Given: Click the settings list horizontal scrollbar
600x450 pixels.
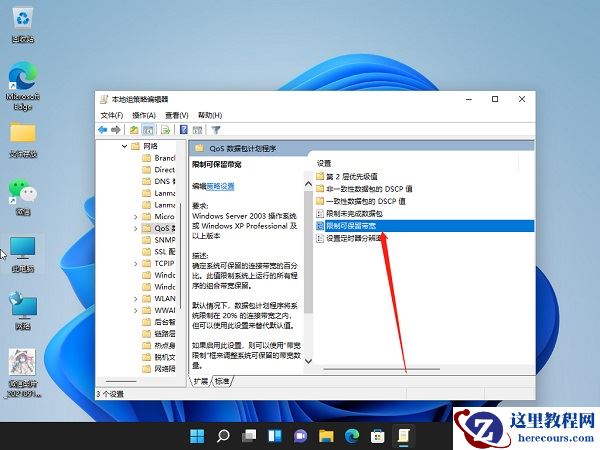Looking at the screenshot, I should pos(382,369).
